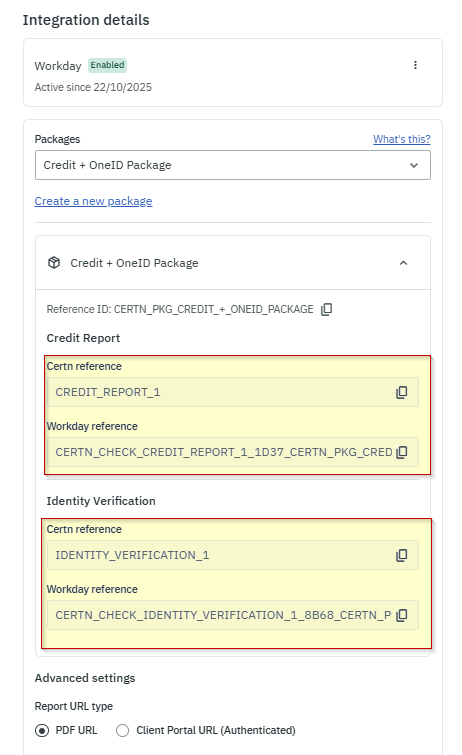Open the What's this? help link

coord(402,139)
